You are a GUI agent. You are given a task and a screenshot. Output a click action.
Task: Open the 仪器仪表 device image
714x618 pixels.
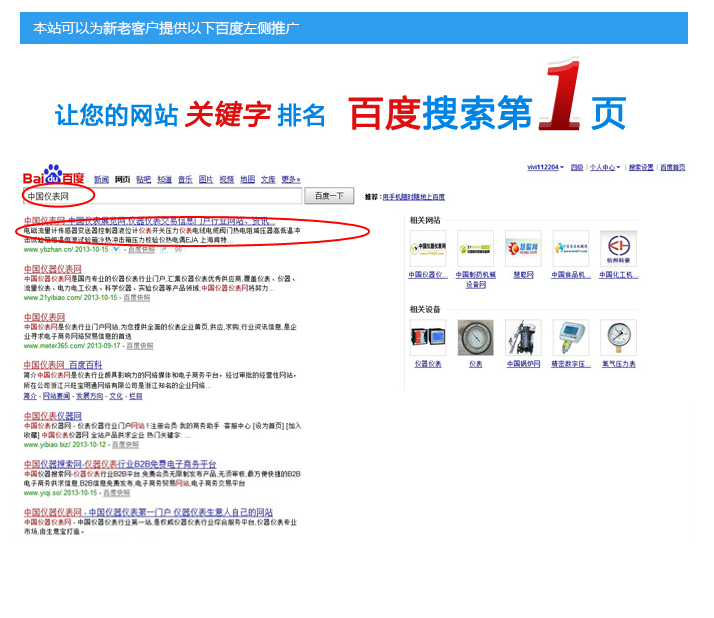[x=428, y=337]
